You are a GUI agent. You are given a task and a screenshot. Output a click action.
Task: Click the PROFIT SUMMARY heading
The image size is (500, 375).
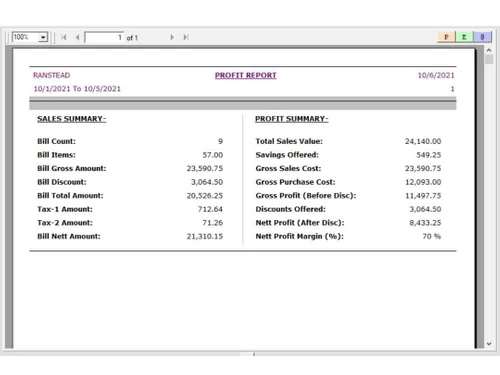point(292,119)
